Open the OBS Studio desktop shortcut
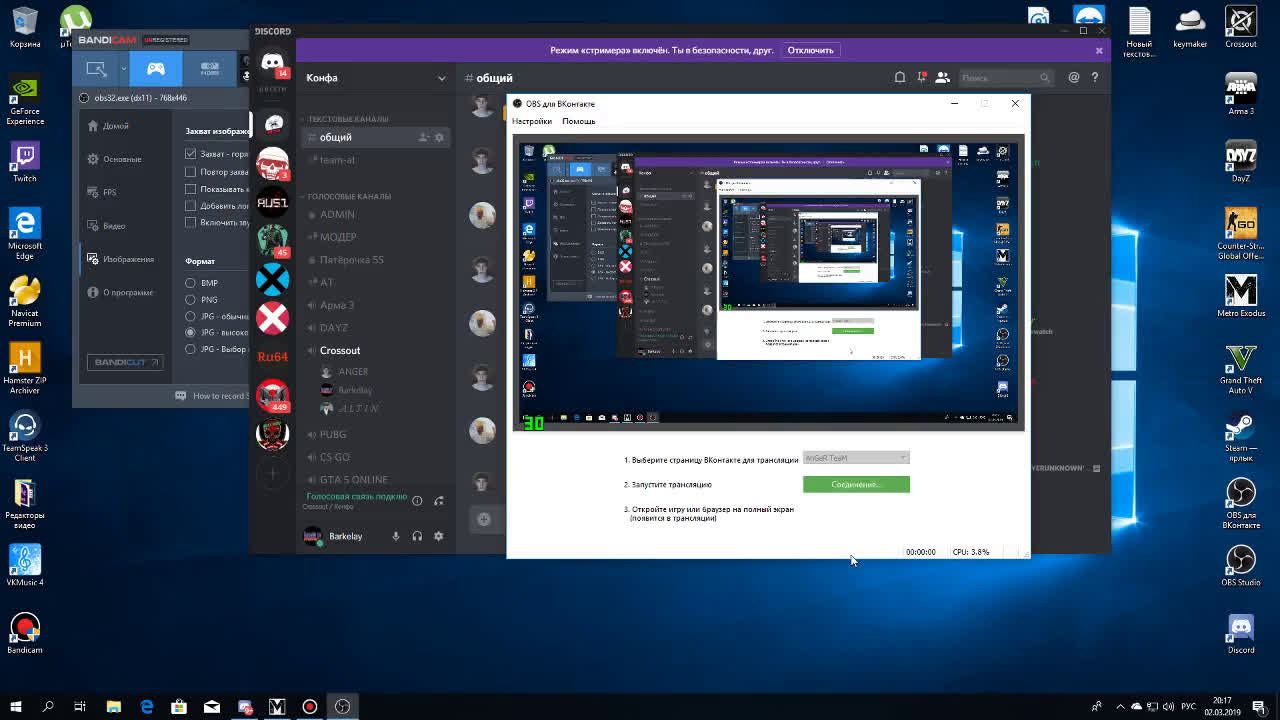 point(1241,566)
